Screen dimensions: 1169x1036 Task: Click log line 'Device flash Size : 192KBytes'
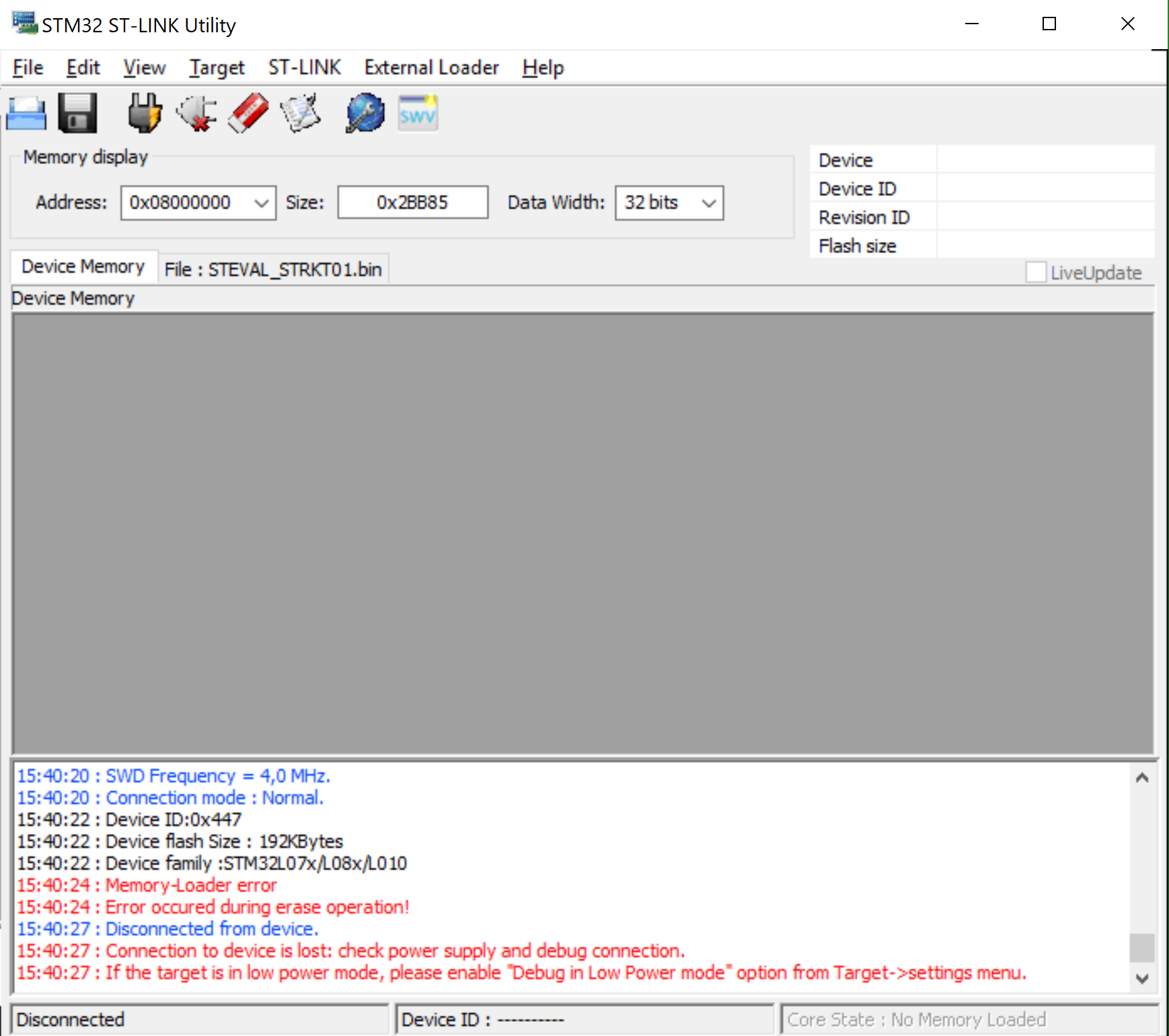180,842
